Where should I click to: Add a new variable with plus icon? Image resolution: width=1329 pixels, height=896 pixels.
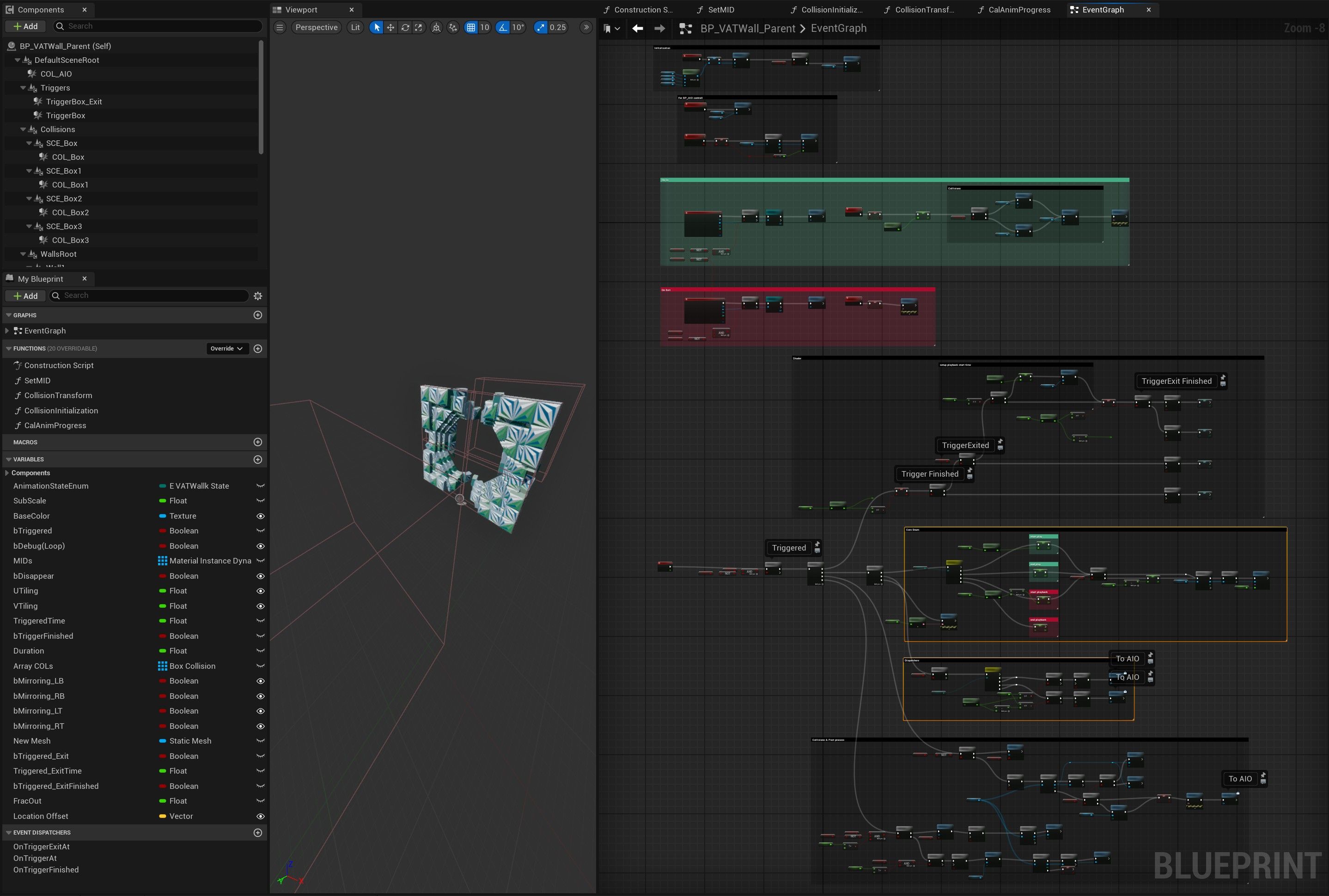pyautogui.click(x=258, y=460)
